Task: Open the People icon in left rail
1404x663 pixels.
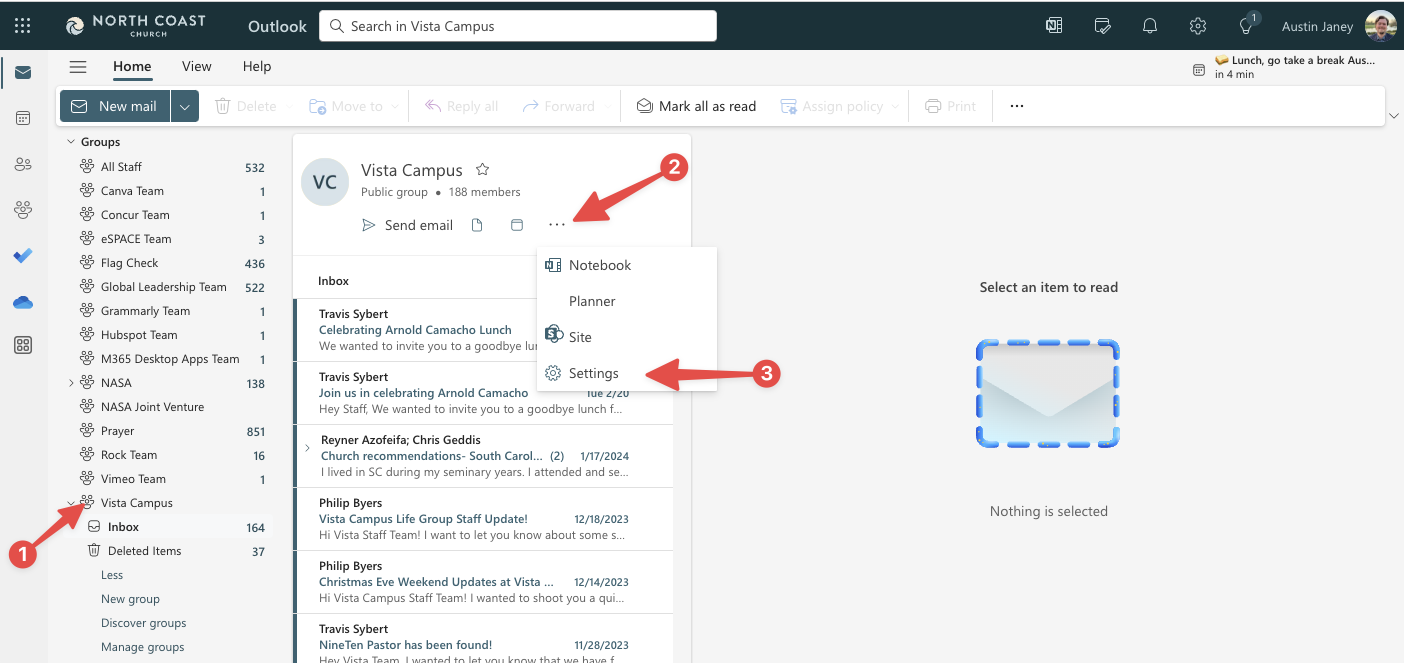Action: pos(22,164)
